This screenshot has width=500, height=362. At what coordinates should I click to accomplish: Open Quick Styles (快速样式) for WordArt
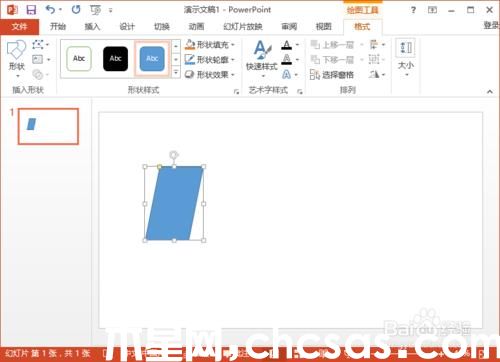coord(262,59)
